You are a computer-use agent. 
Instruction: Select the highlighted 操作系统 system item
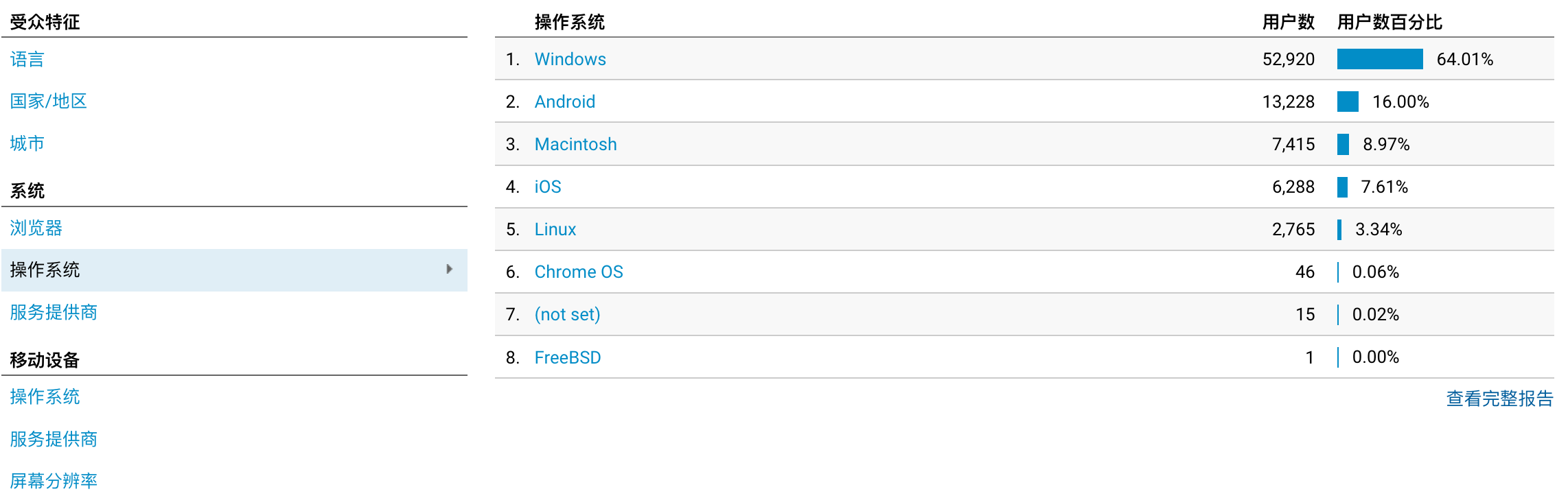tap(45, 270)
